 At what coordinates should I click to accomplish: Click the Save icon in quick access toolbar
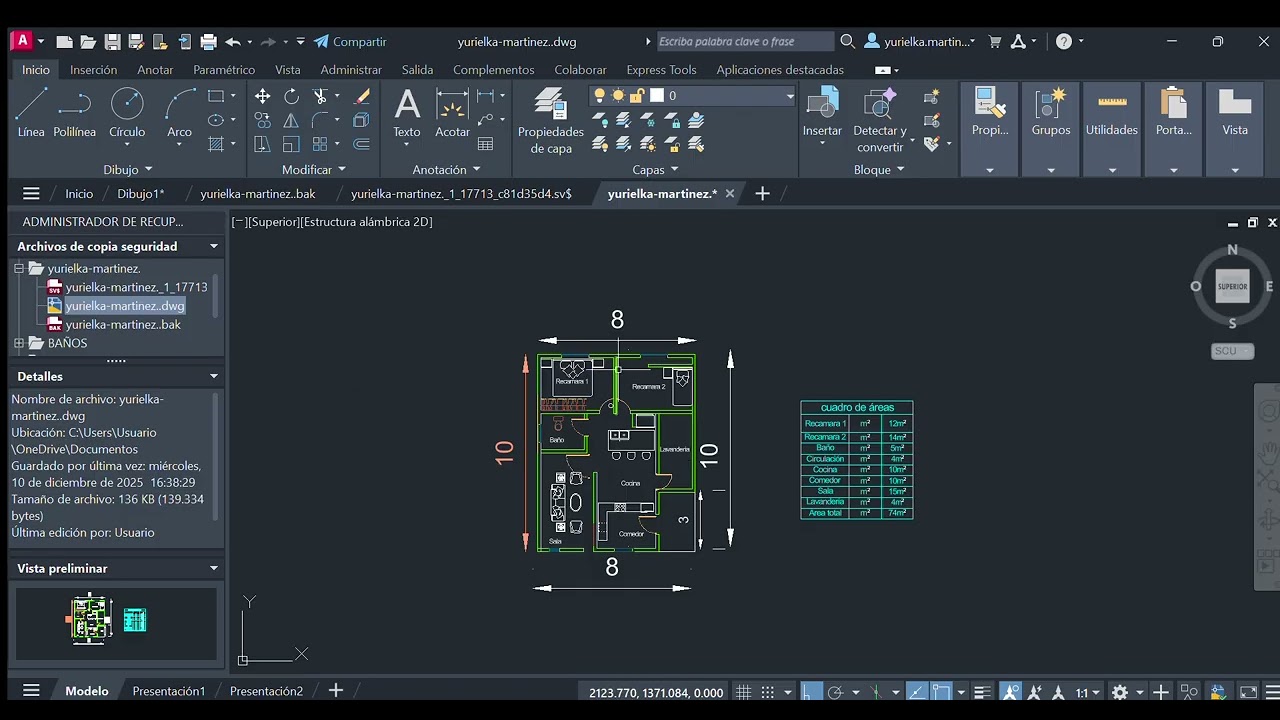(112, 42)
